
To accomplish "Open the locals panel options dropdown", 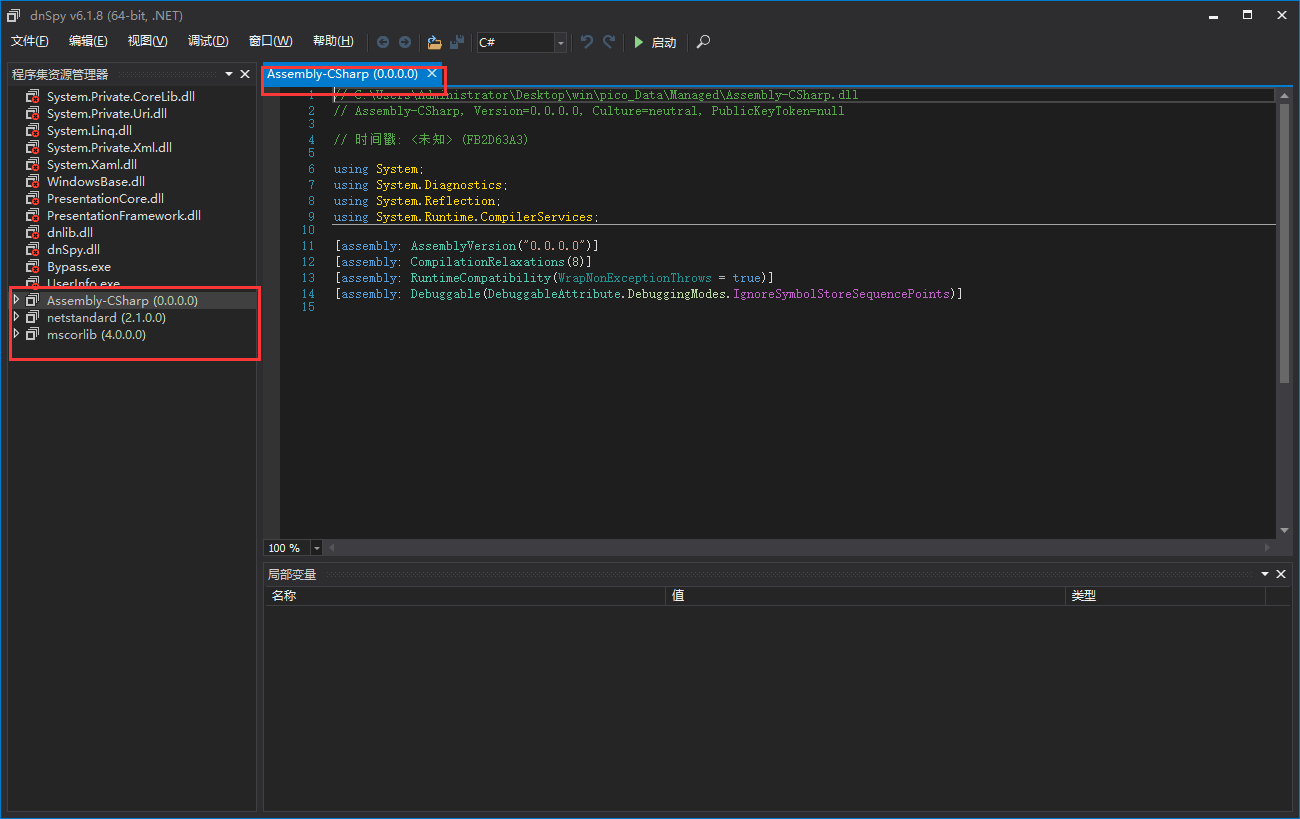I will coord(1265,574).
